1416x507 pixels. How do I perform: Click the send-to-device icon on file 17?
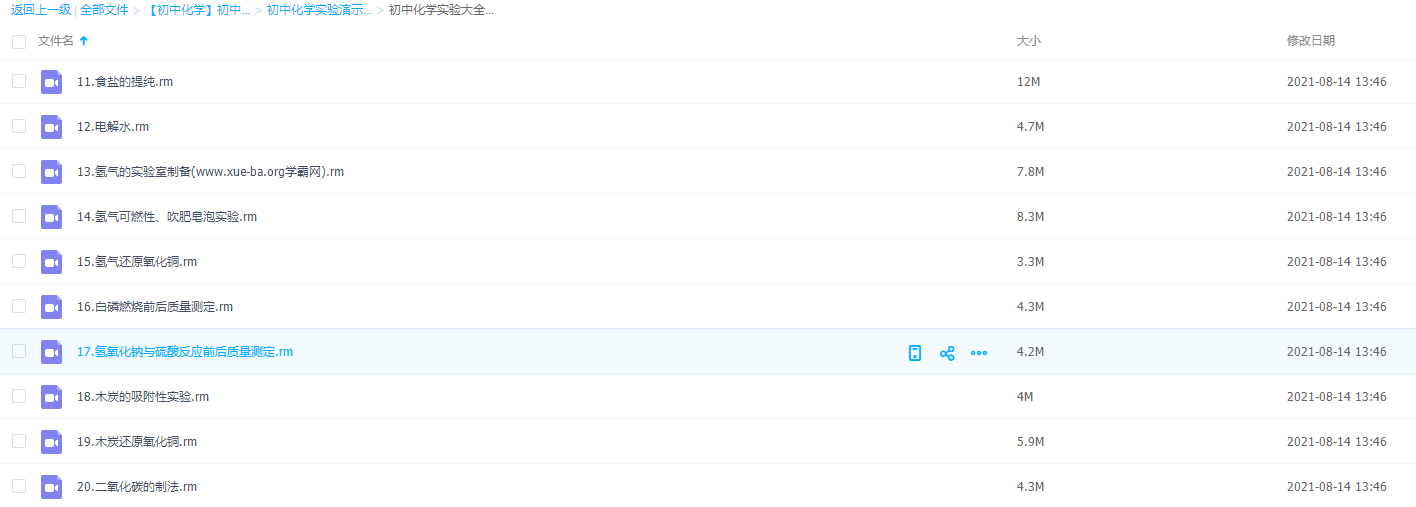click(914, 353)
